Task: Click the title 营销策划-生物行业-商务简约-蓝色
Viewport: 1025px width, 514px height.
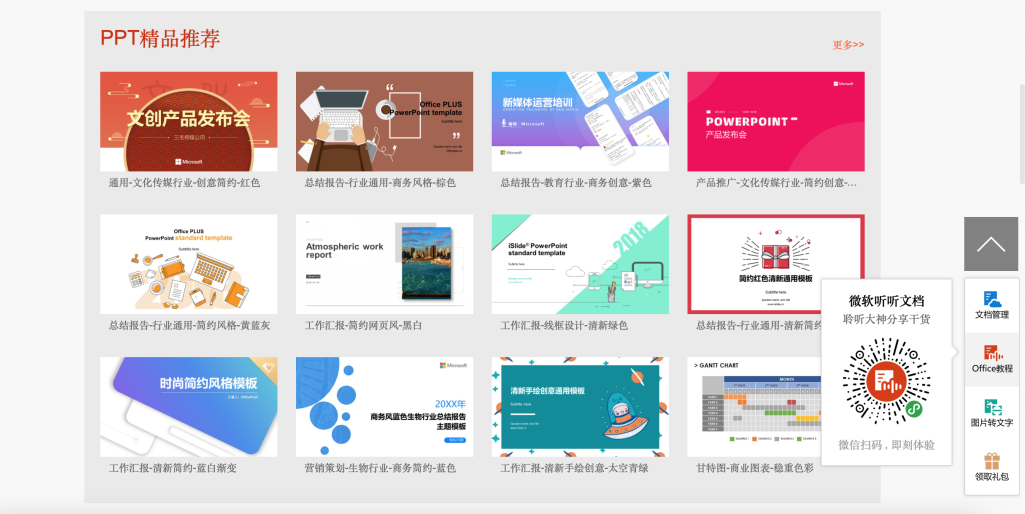Action: pyautogui.click(x=380, y=468)
